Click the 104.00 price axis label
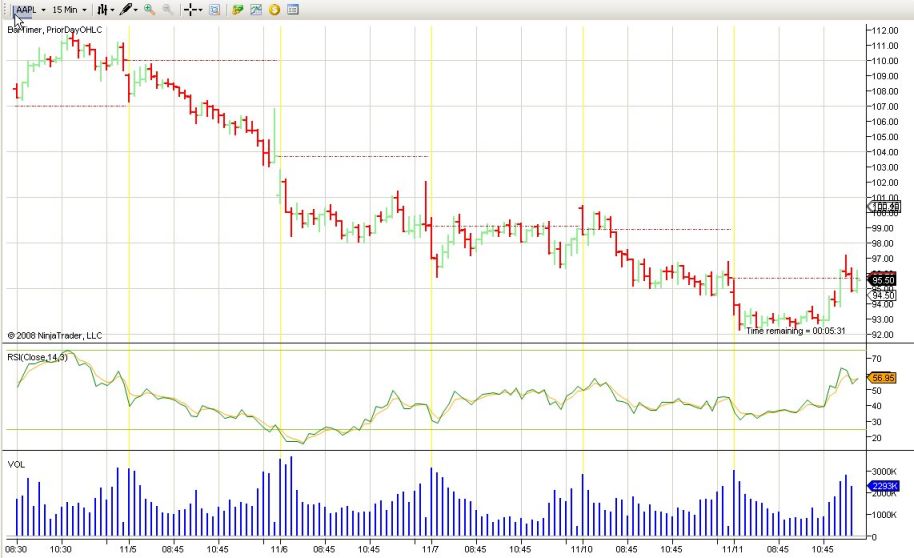This screenshot has width=914, height=558. pyautogui.click(x=885, y=152)
